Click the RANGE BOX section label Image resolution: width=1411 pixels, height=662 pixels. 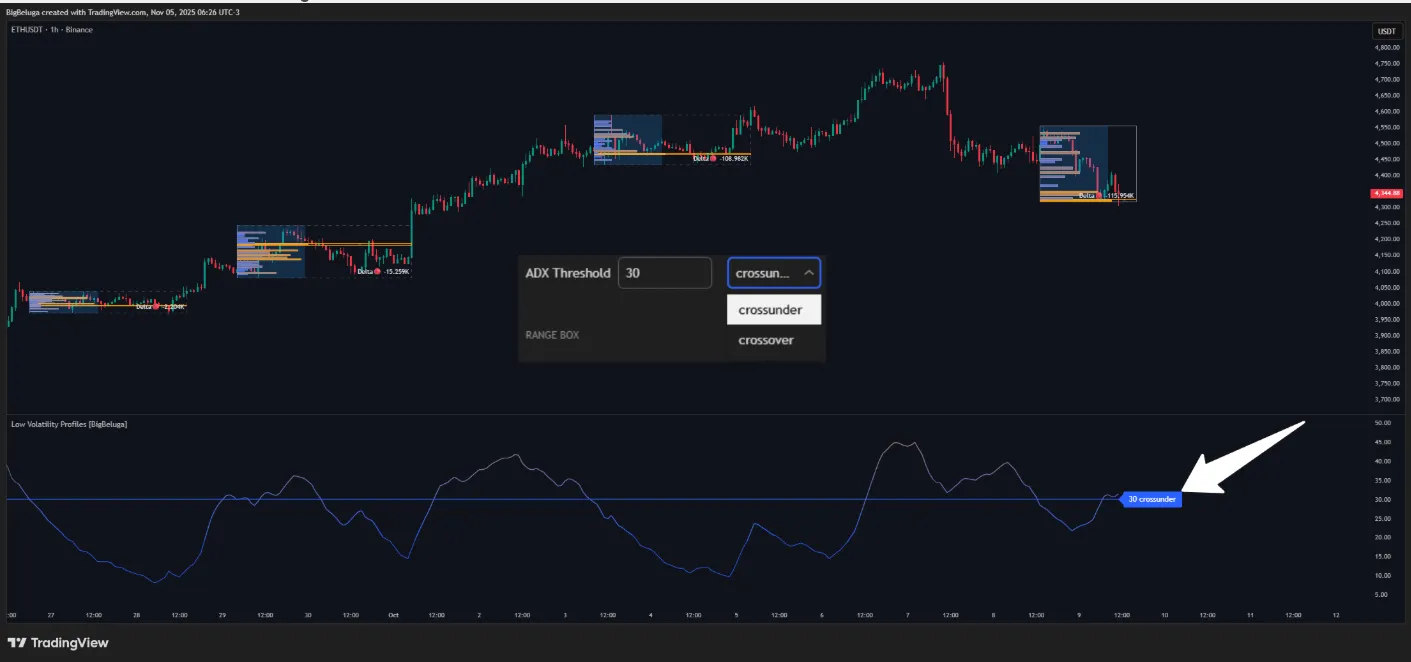tap(552, 335)
